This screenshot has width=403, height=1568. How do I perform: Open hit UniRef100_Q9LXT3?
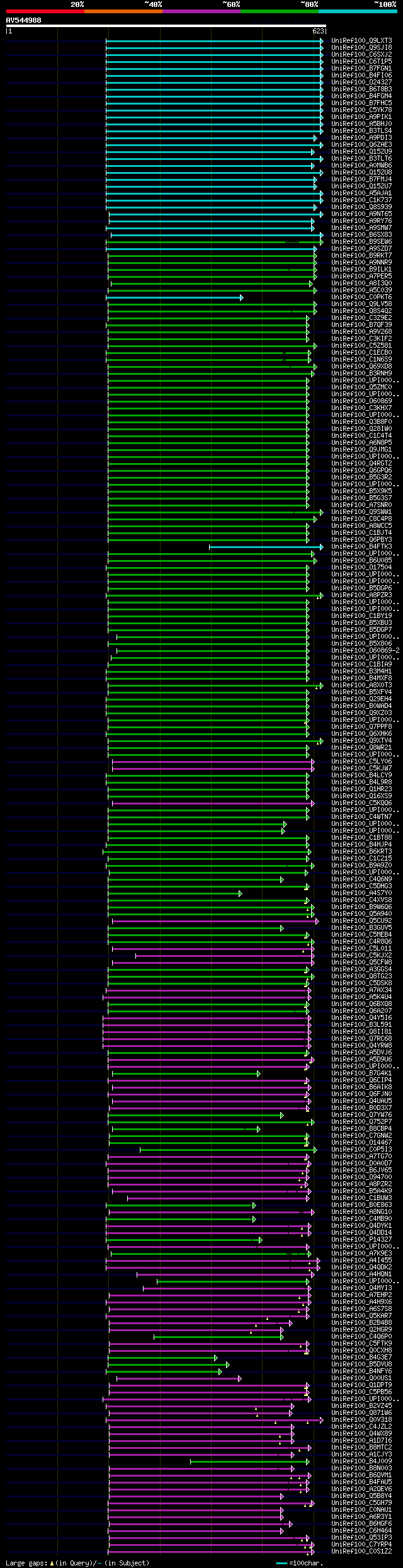[x=361, y=41]
